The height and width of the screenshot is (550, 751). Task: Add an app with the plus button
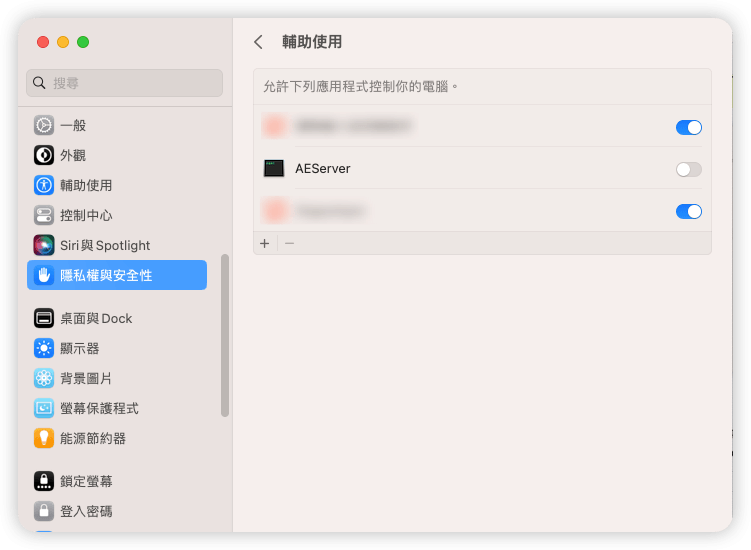(x=264, y=243)
